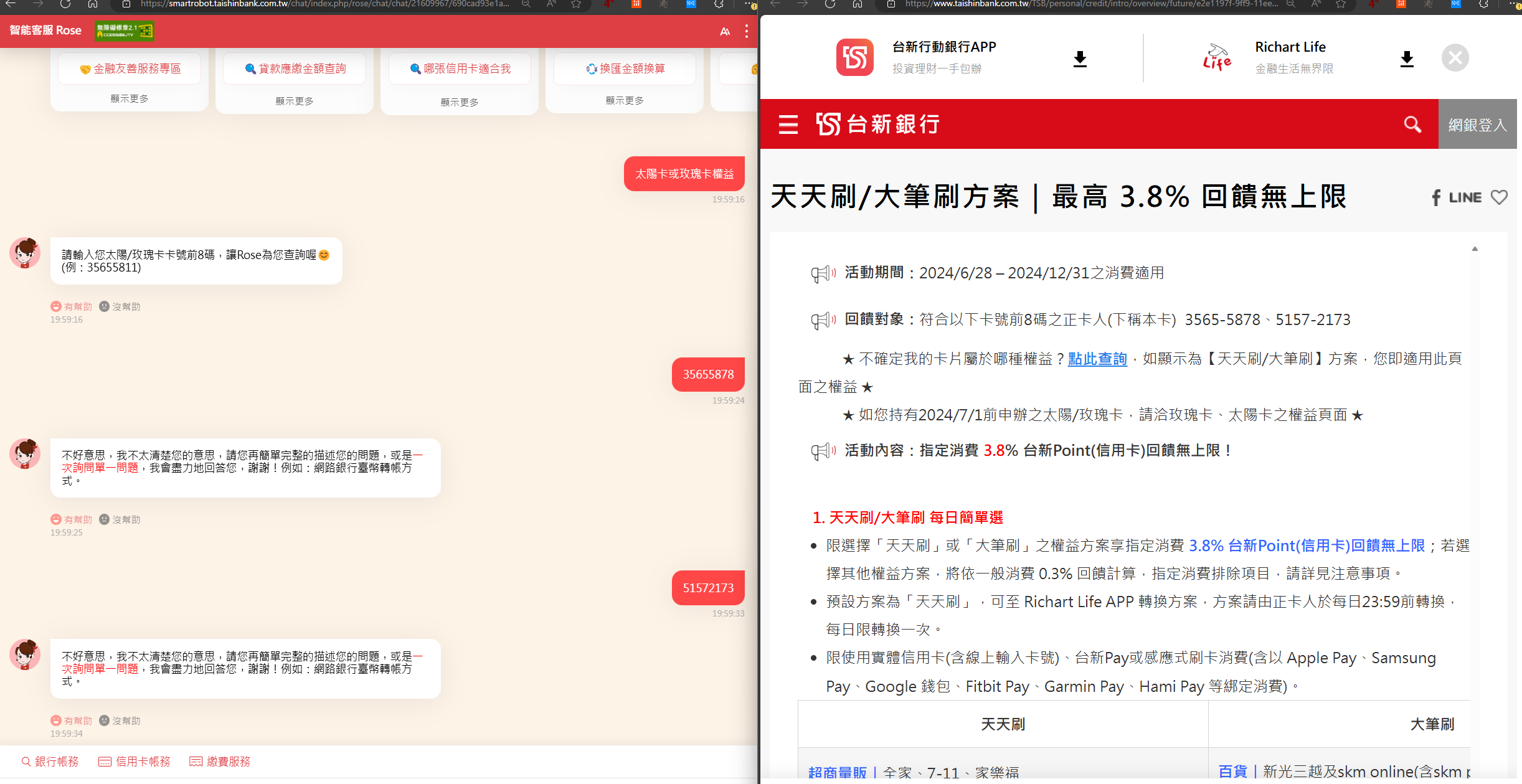Image resolution: width=1522 pixels, height=784 pixels.
Task: Click 一次詢問單一問題 link in 19:59:25 reply
Action: click(100, 468)
